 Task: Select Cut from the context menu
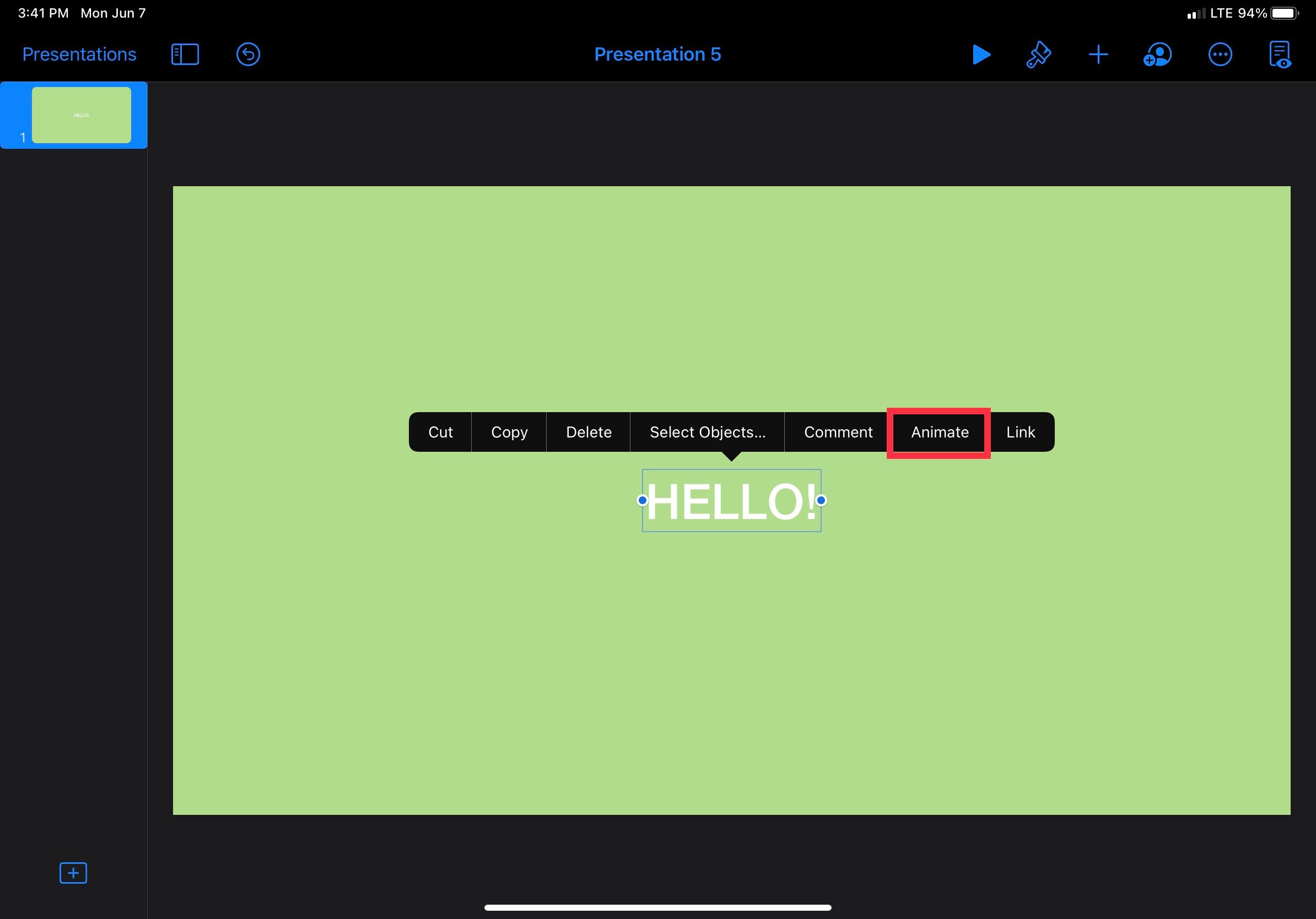coord(440,431)
